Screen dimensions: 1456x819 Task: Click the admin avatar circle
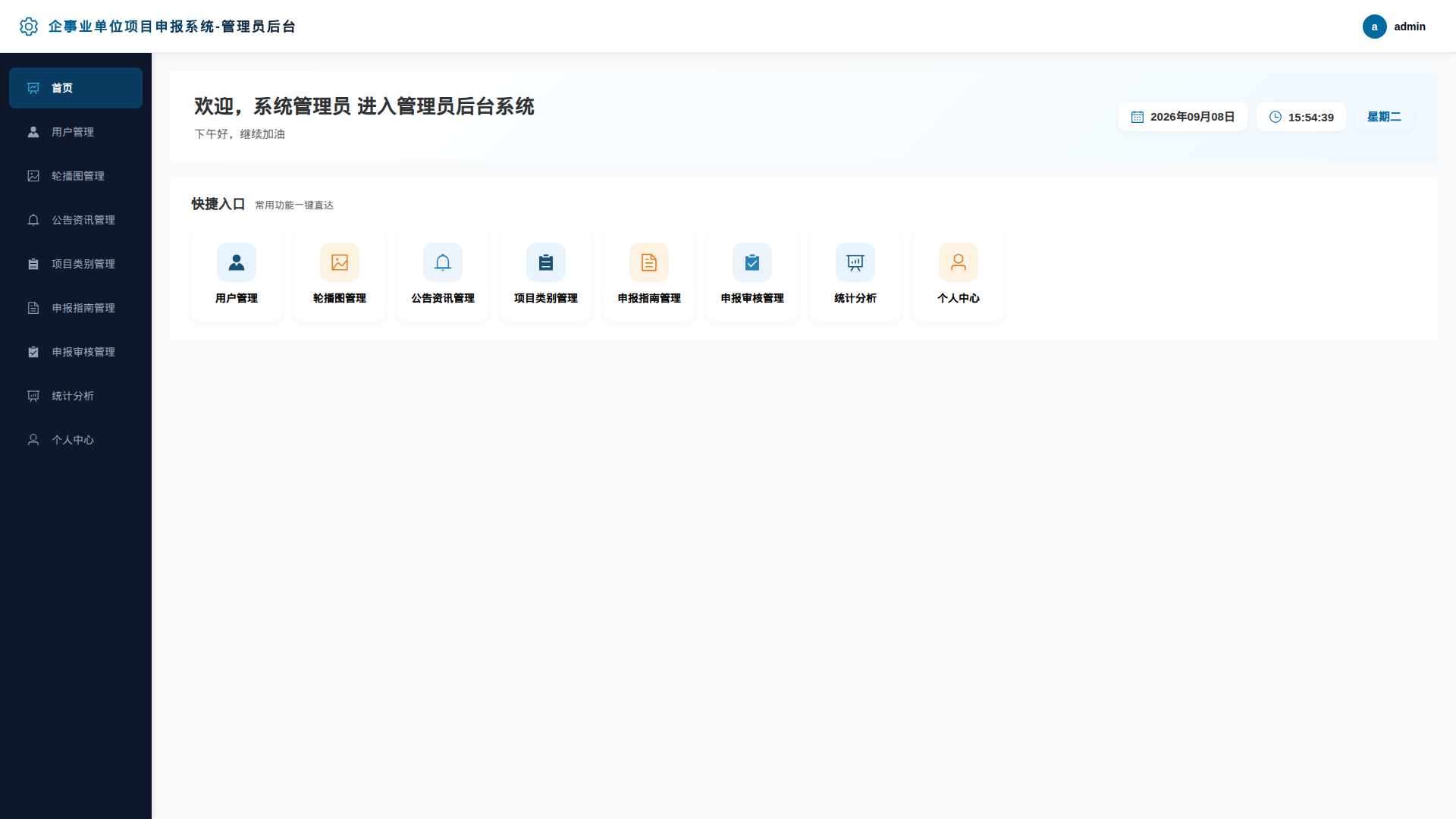(x=1374, y=27)
